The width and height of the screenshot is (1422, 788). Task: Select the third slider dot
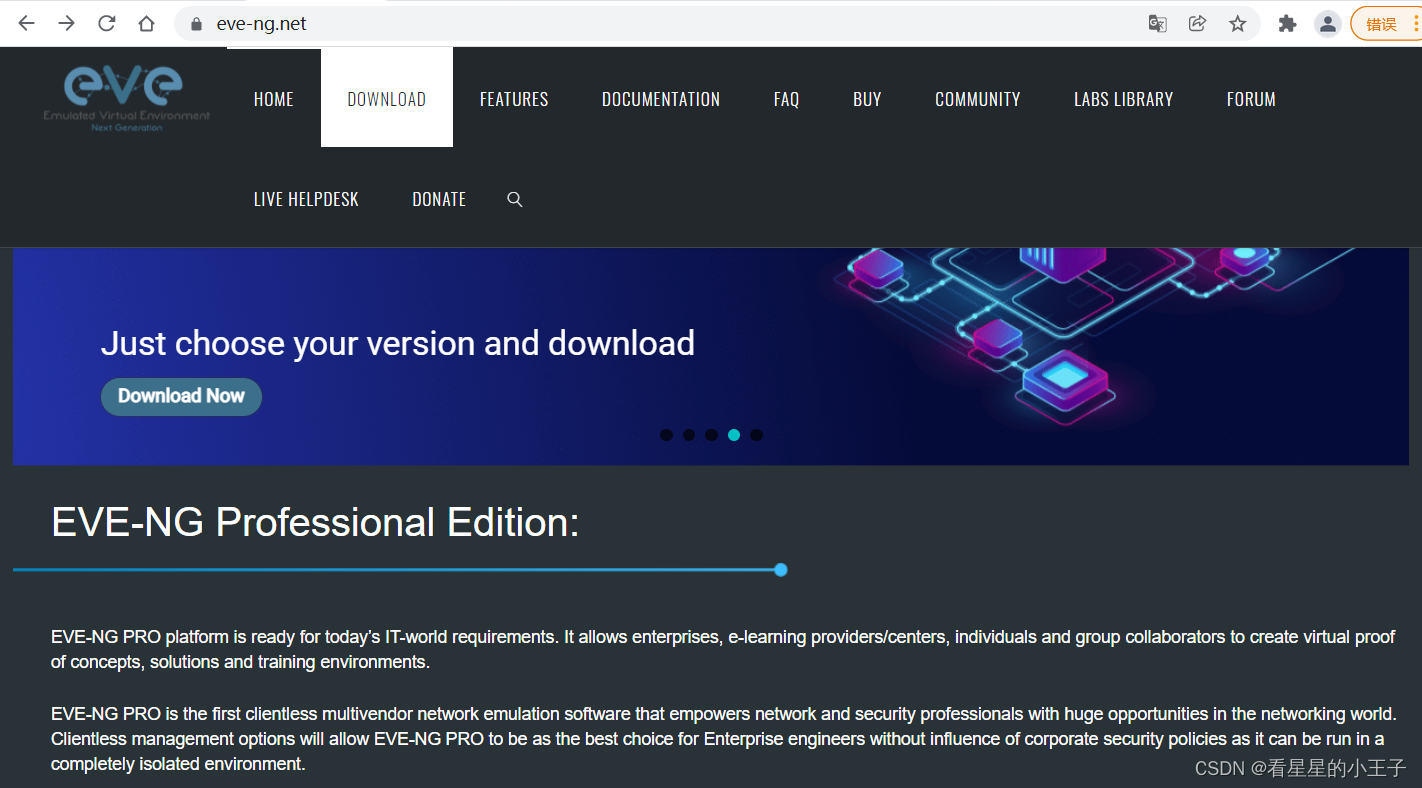(711, 435)
